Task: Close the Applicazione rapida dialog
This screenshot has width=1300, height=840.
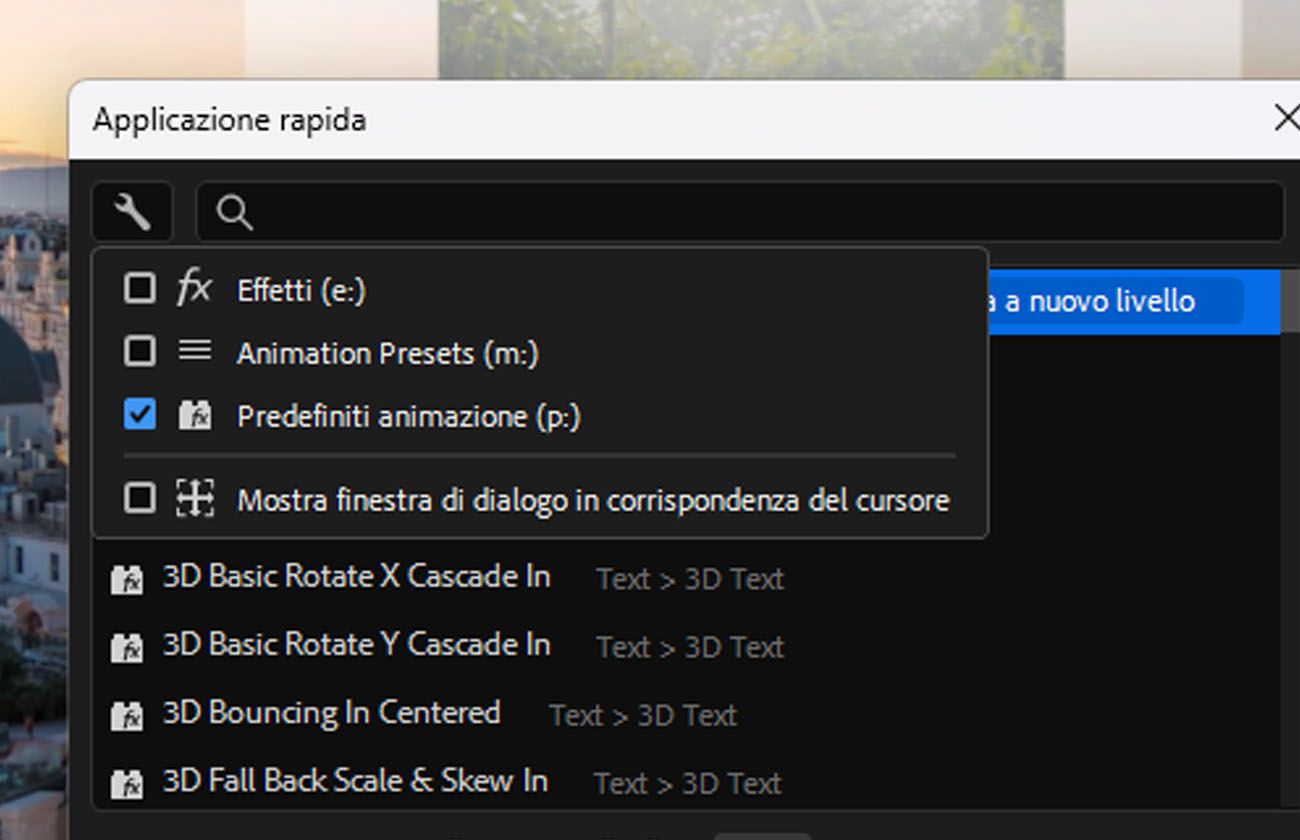Action: 1286,119
